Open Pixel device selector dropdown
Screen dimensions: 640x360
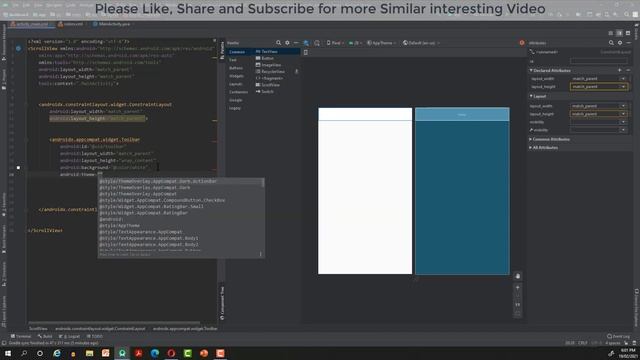[335, 43]
